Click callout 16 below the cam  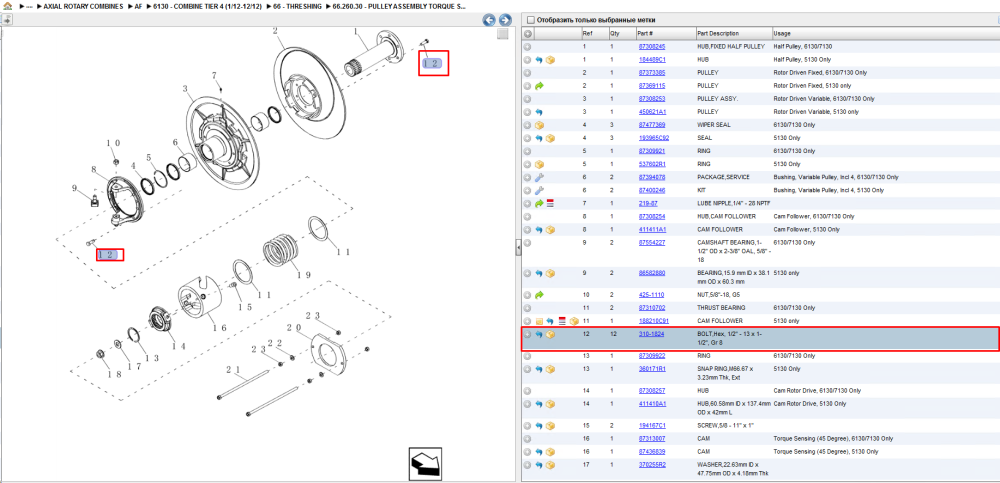pyautogui.click(x=219, y=328)
